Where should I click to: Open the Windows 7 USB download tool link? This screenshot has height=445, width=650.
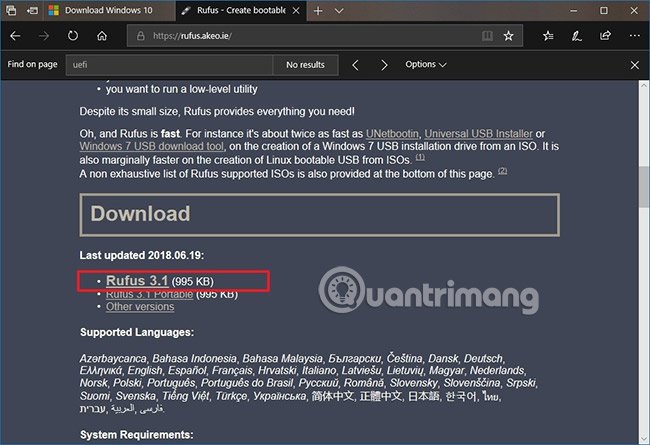coord(152,146)
